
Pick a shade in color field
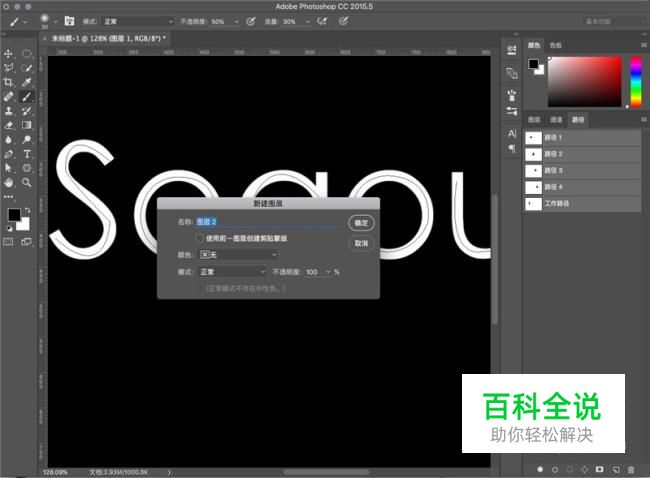coord(585,82)
